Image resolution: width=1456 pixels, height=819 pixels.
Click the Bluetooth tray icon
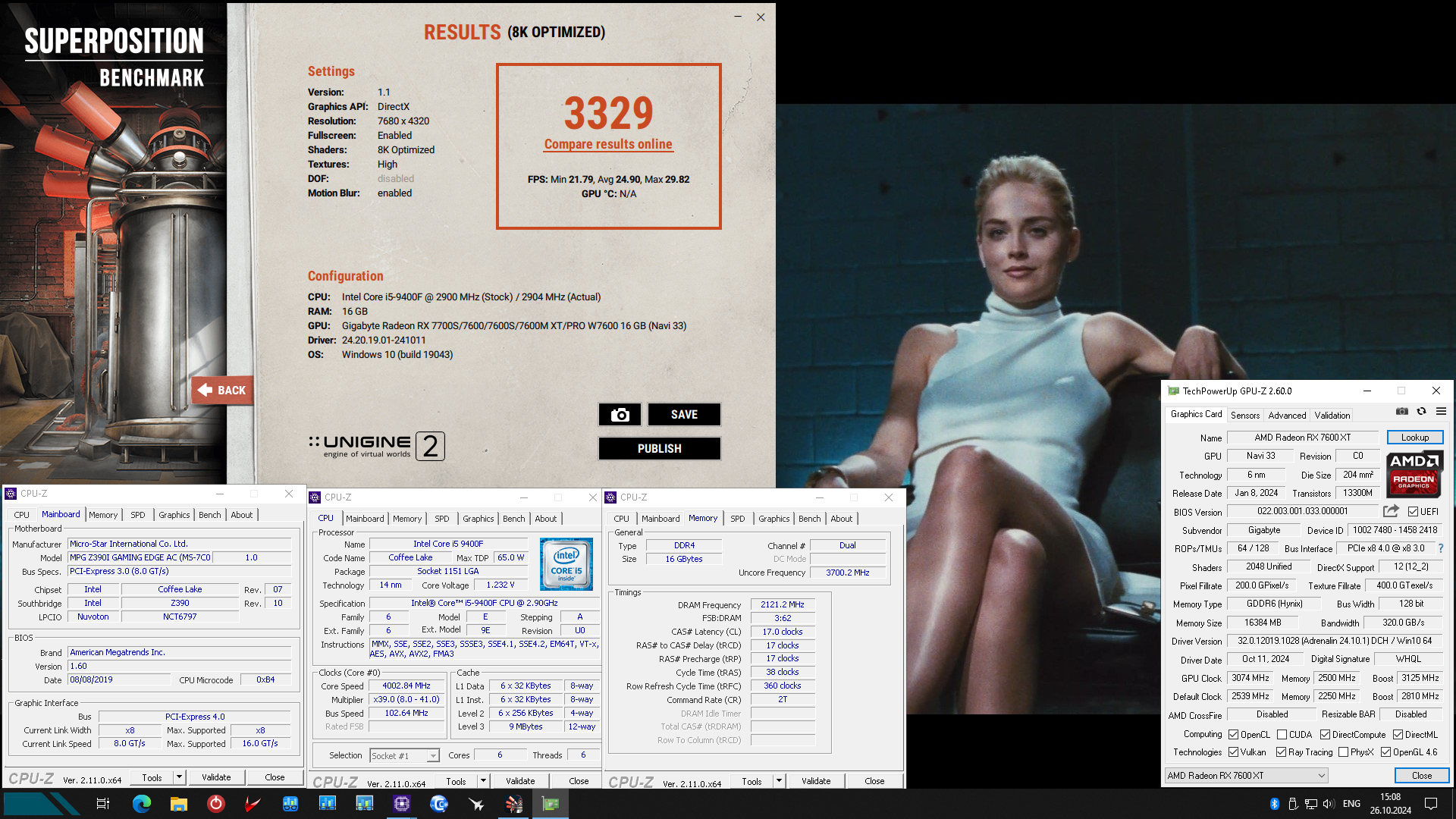pos(1275,804)
